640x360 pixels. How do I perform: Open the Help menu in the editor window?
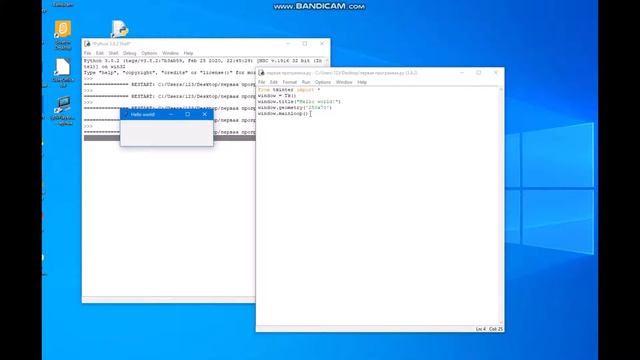(x=362, y=82)
